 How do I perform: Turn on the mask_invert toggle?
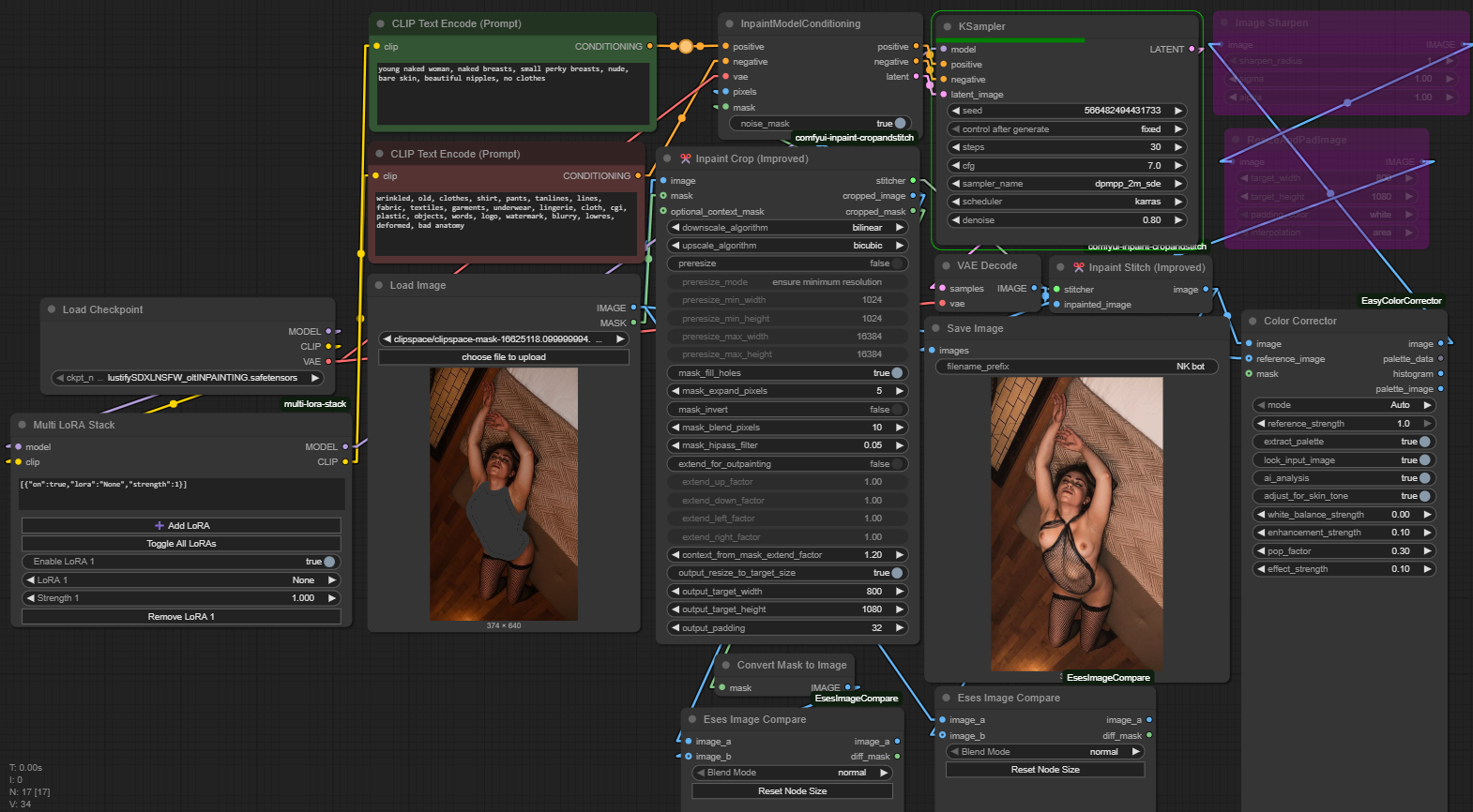(896, 410)
